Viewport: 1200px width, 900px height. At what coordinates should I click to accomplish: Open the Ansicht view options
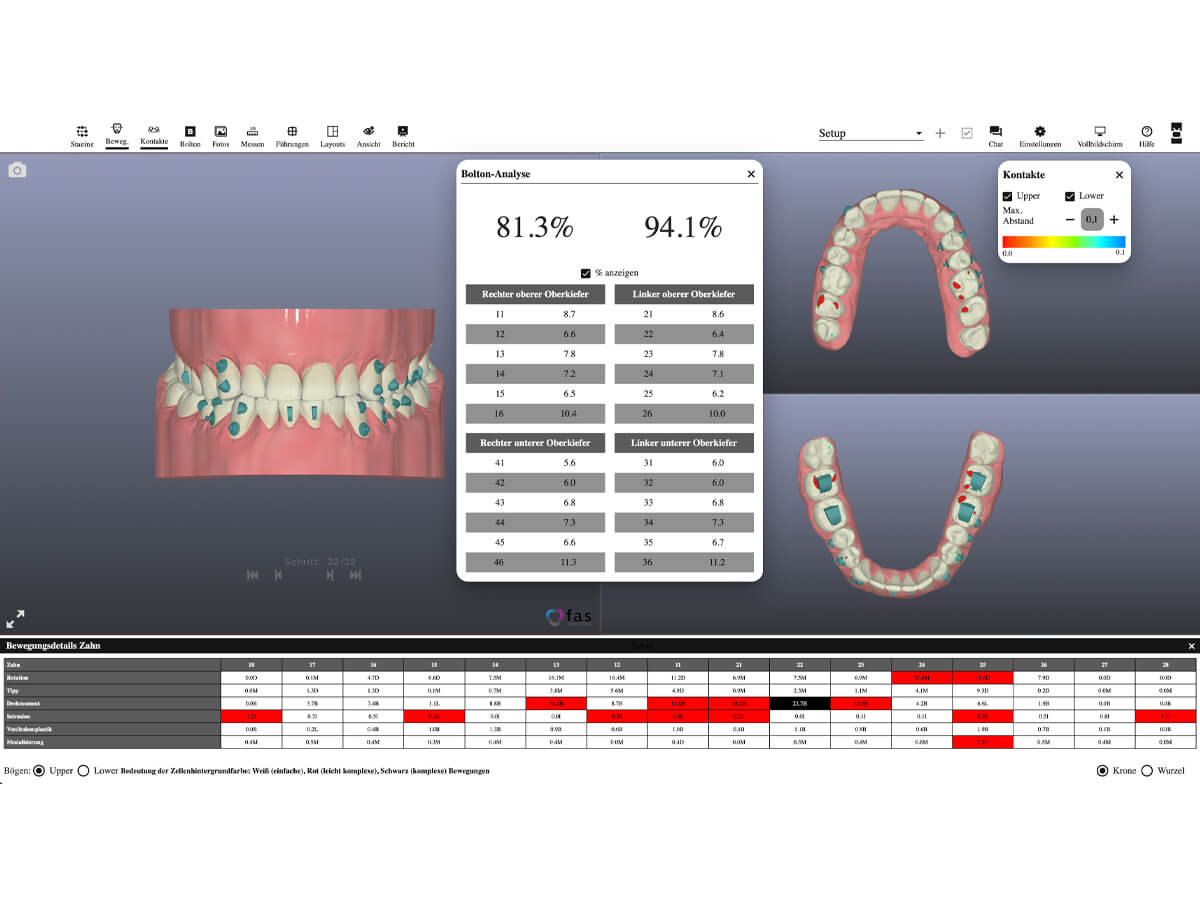click(368, 136)
